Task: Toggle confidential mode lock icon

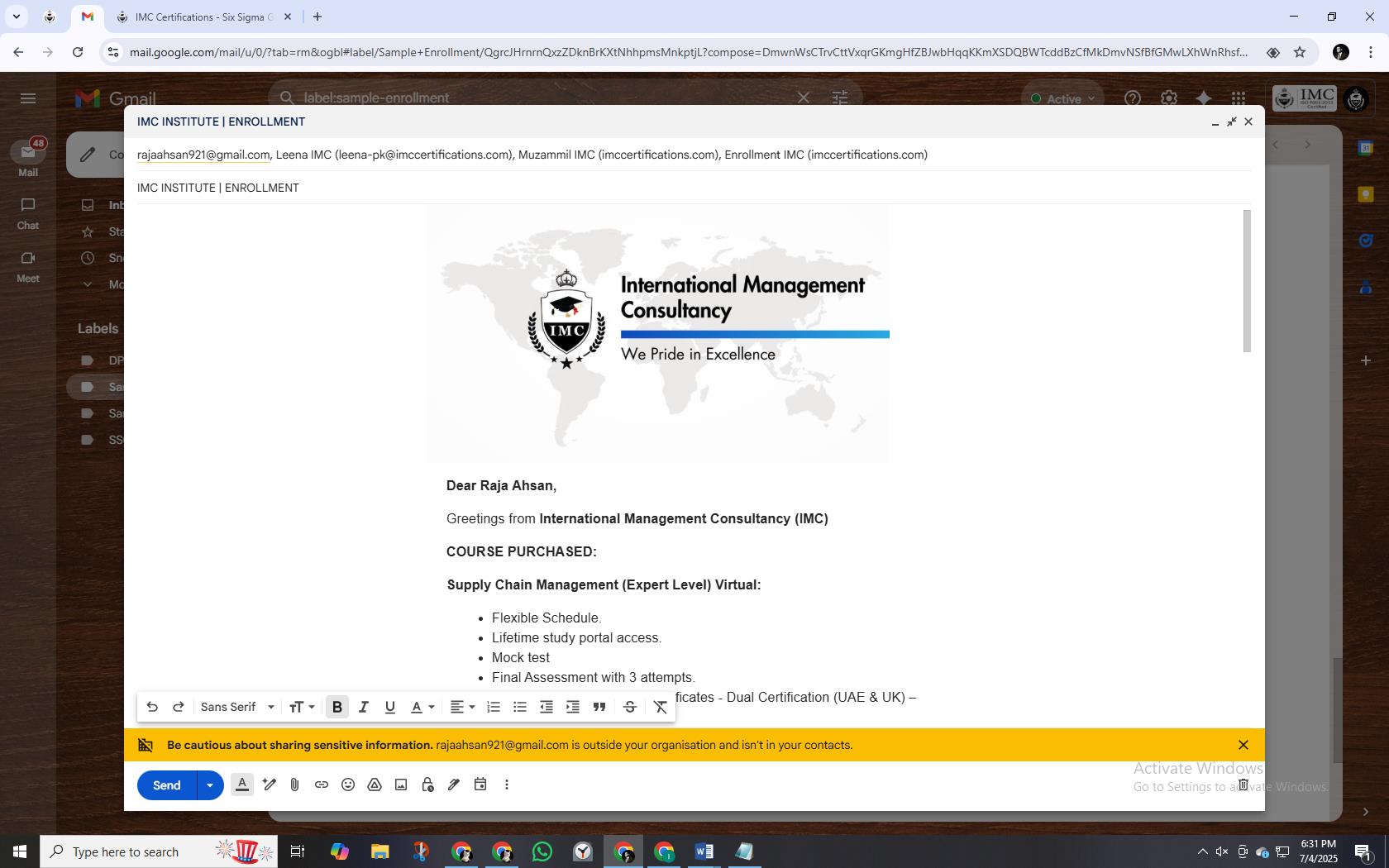Action: [x=427, y=785]
